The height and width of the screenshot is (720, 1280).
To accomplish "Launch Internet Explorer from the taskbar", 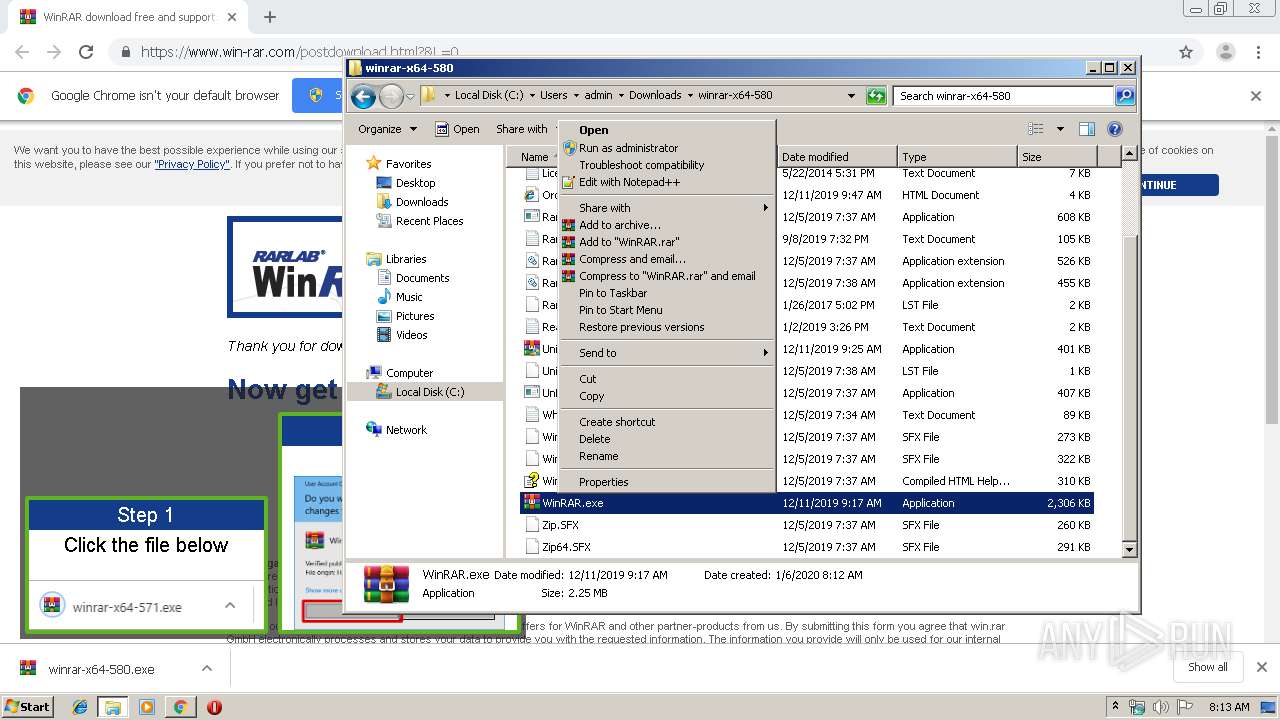I will click(80, 707).
